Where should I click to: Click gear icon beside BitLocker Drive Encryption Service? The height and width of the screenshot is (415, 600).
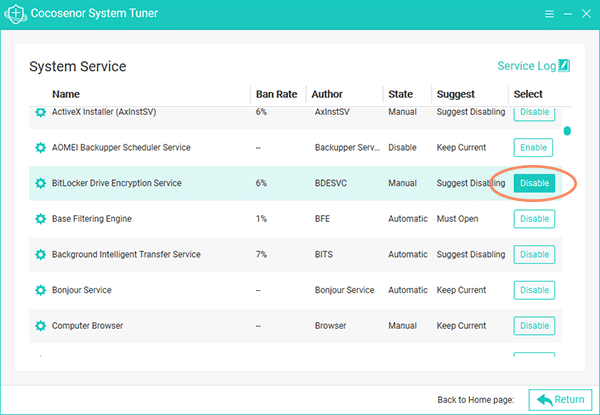coord(40,183)
